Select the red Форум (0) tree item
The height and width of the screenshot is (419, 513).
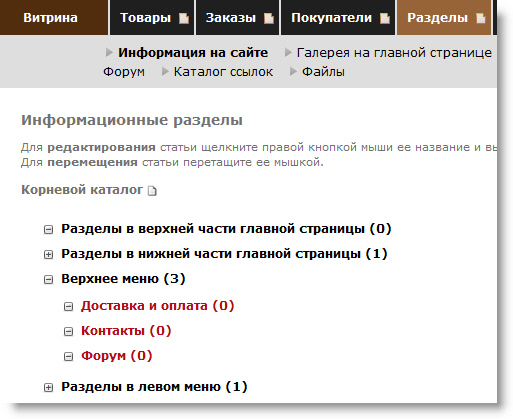(117, 356)
